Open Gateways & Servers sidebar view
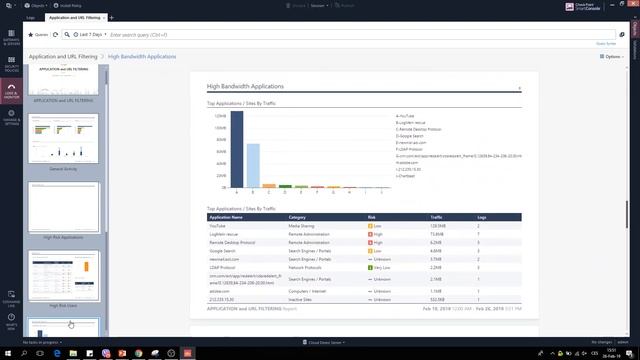640x360 pixels. pos(11,37)
